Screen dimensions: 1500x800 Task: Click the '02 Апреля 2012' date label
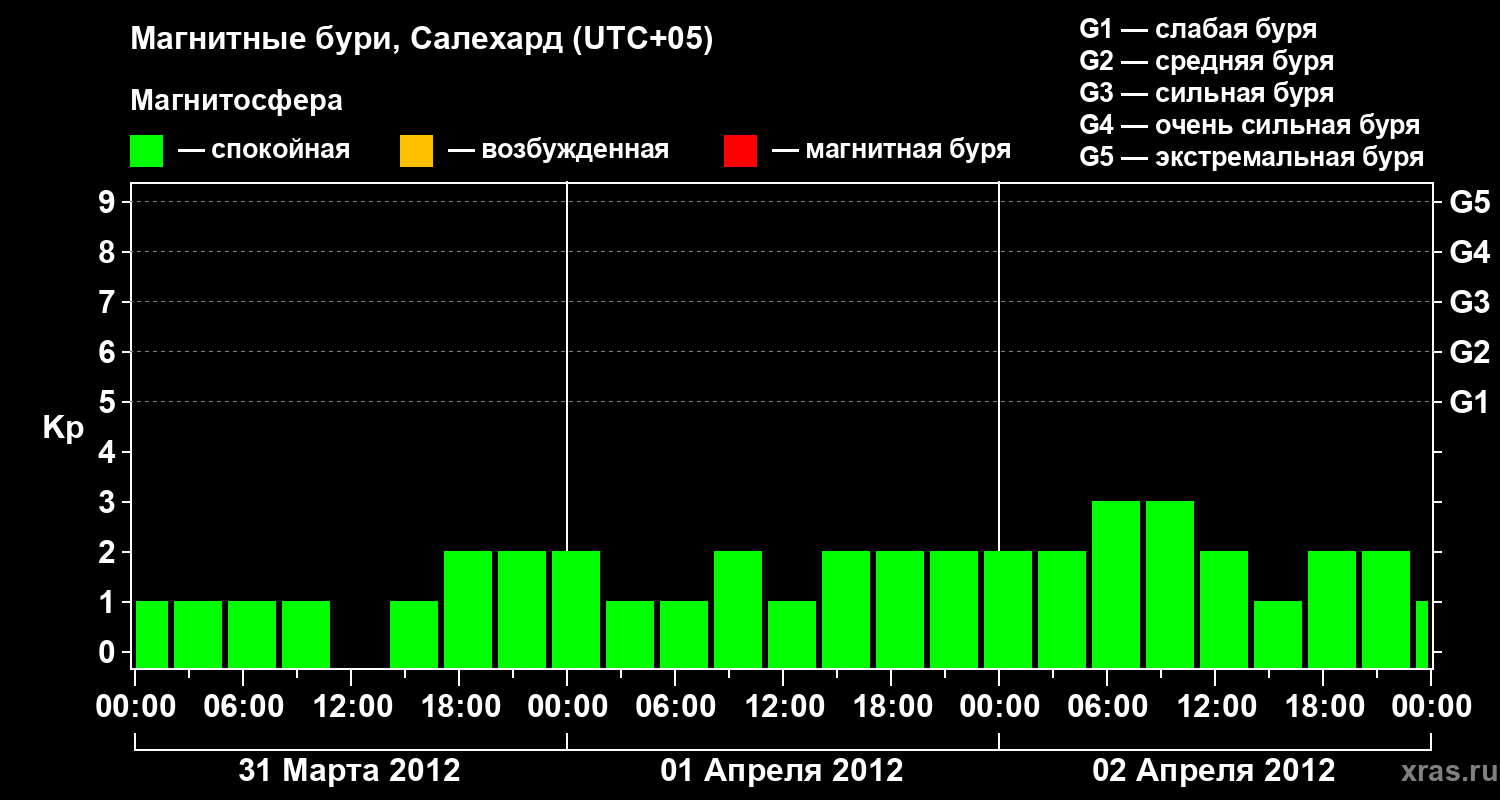pyautogui.click(x=1214, y=771)
